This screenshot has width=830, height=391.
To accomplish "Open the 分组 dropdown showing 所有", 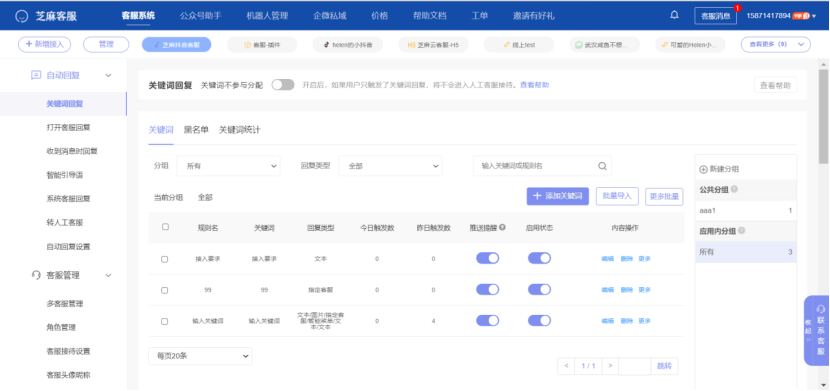I will pos(229,166).
